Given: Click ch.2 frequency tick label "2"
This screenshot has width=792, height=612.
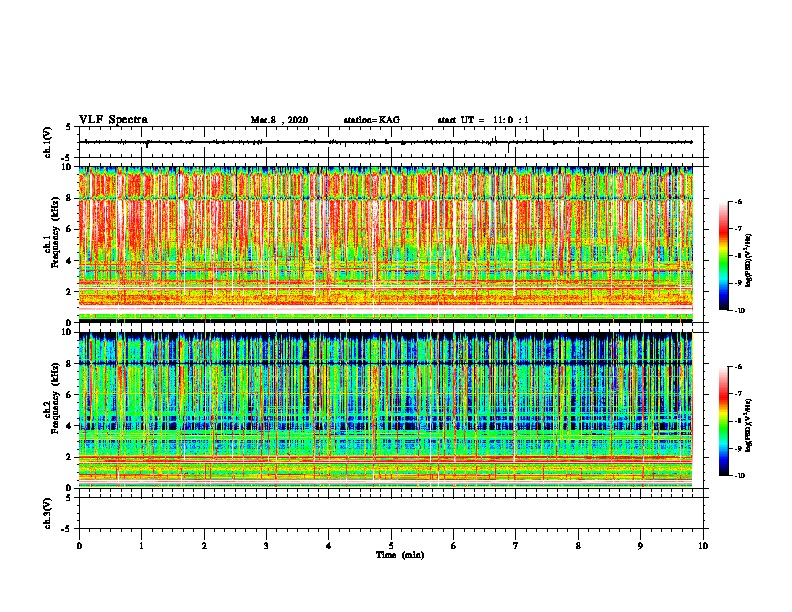Looking at the screenshot, I should tap(70, 457).
